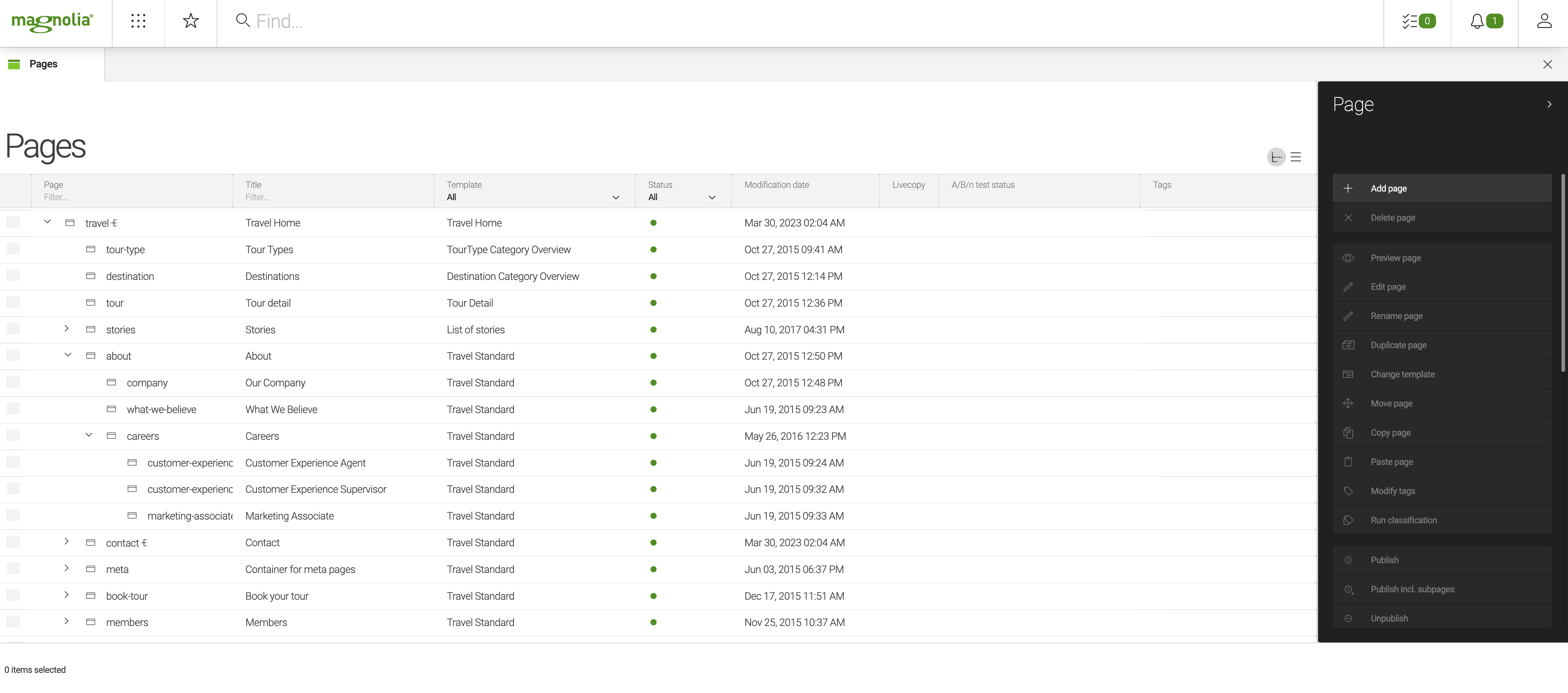Click the Add page button
This screenshot has height=693, width=1568.
(1442, 189)
